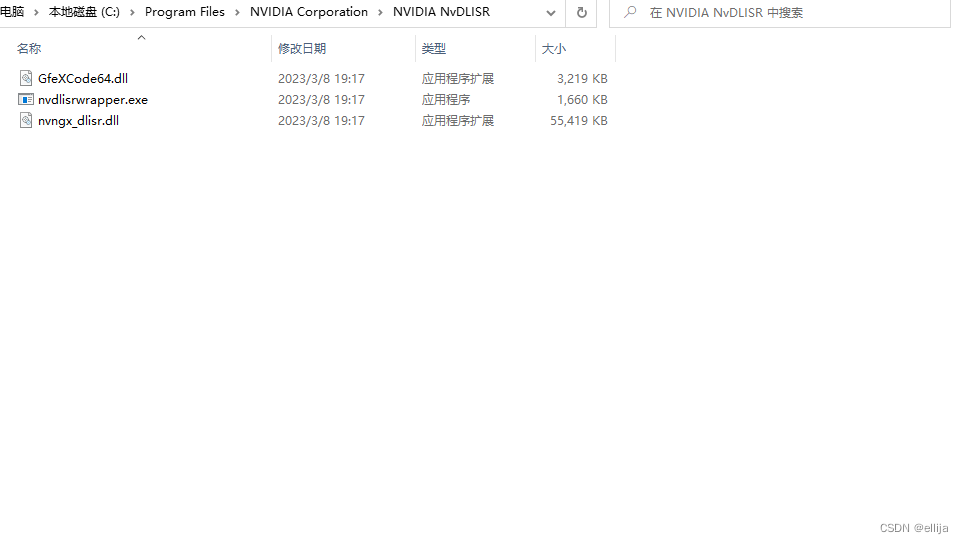Expand chevron after Program Files breadcrumb

point(237,12)
